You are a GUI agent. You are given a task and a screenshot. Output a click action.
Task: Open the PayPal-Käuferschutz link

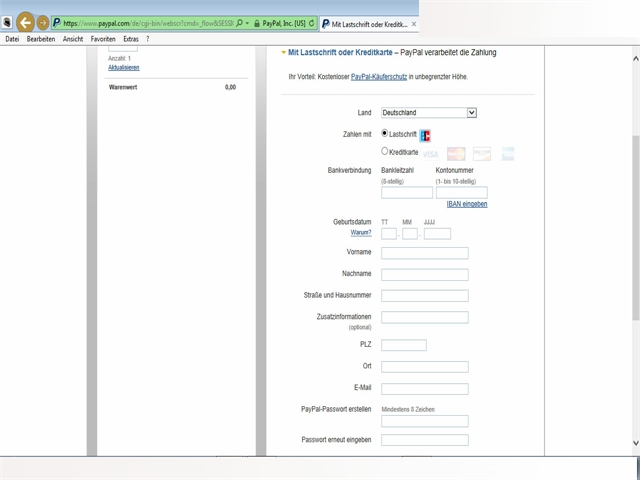click(x=379, y=77)
